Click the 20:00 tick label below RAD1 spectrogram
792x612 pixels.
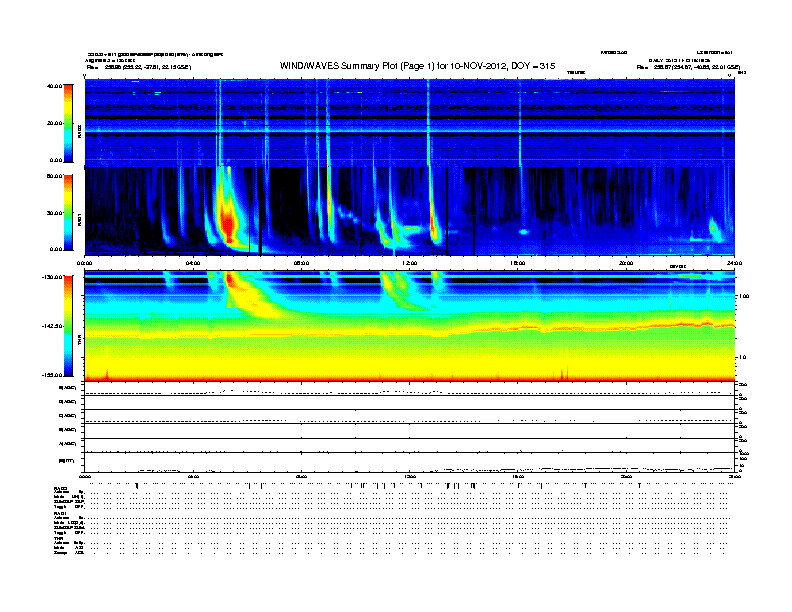(626, 263)
